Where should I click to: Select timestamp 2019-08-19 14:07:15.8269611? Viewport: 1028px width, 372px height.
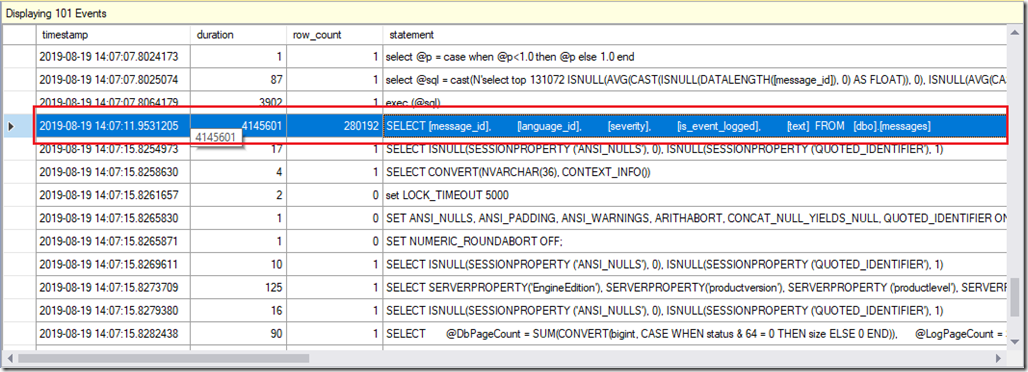click(x=113, y=264)
